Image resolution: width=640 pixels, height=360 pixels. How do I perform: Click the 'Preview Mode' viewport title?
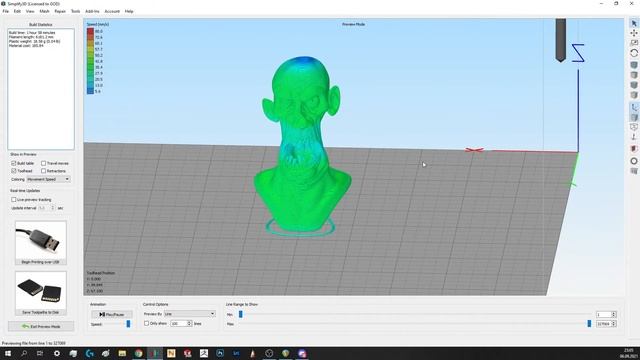(353, 24)
